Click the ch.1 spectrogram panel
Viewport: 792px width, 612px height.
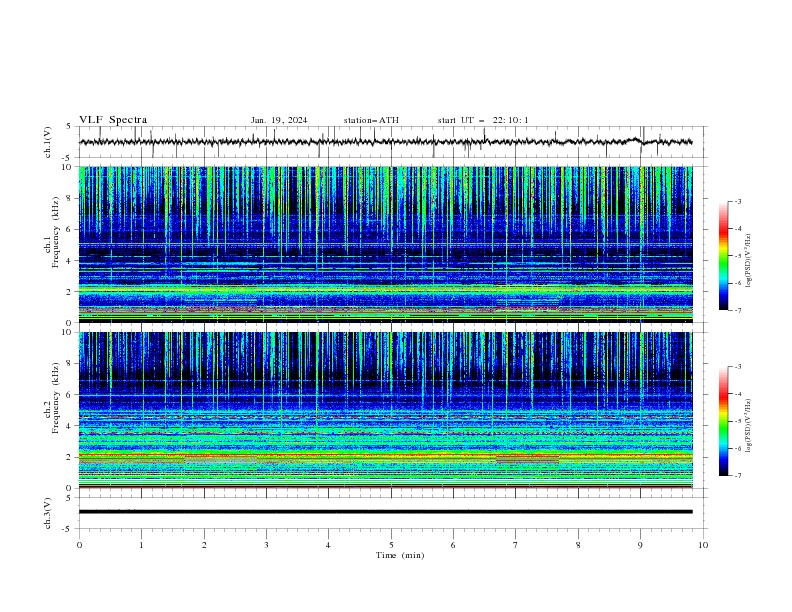[385, 244]
